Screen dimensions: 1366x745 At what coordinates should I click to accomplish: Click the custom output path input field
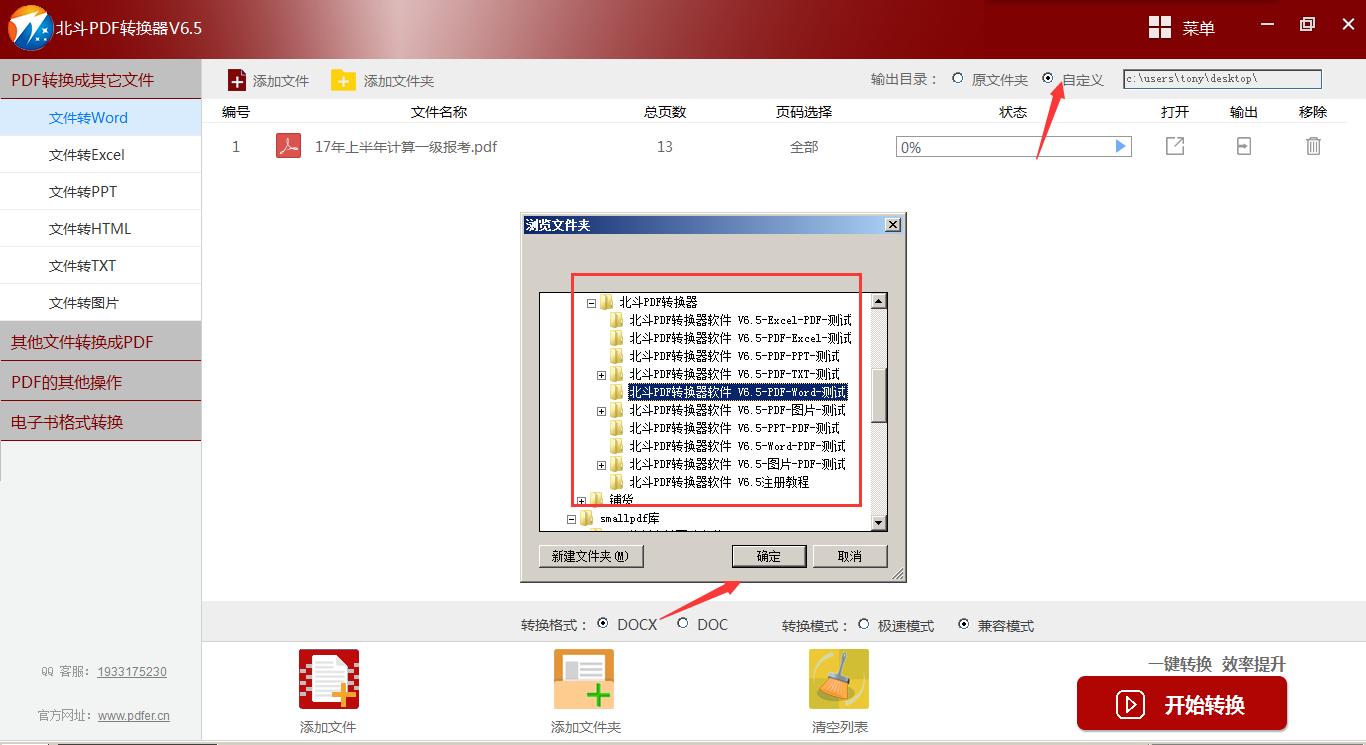[1222, 78]
